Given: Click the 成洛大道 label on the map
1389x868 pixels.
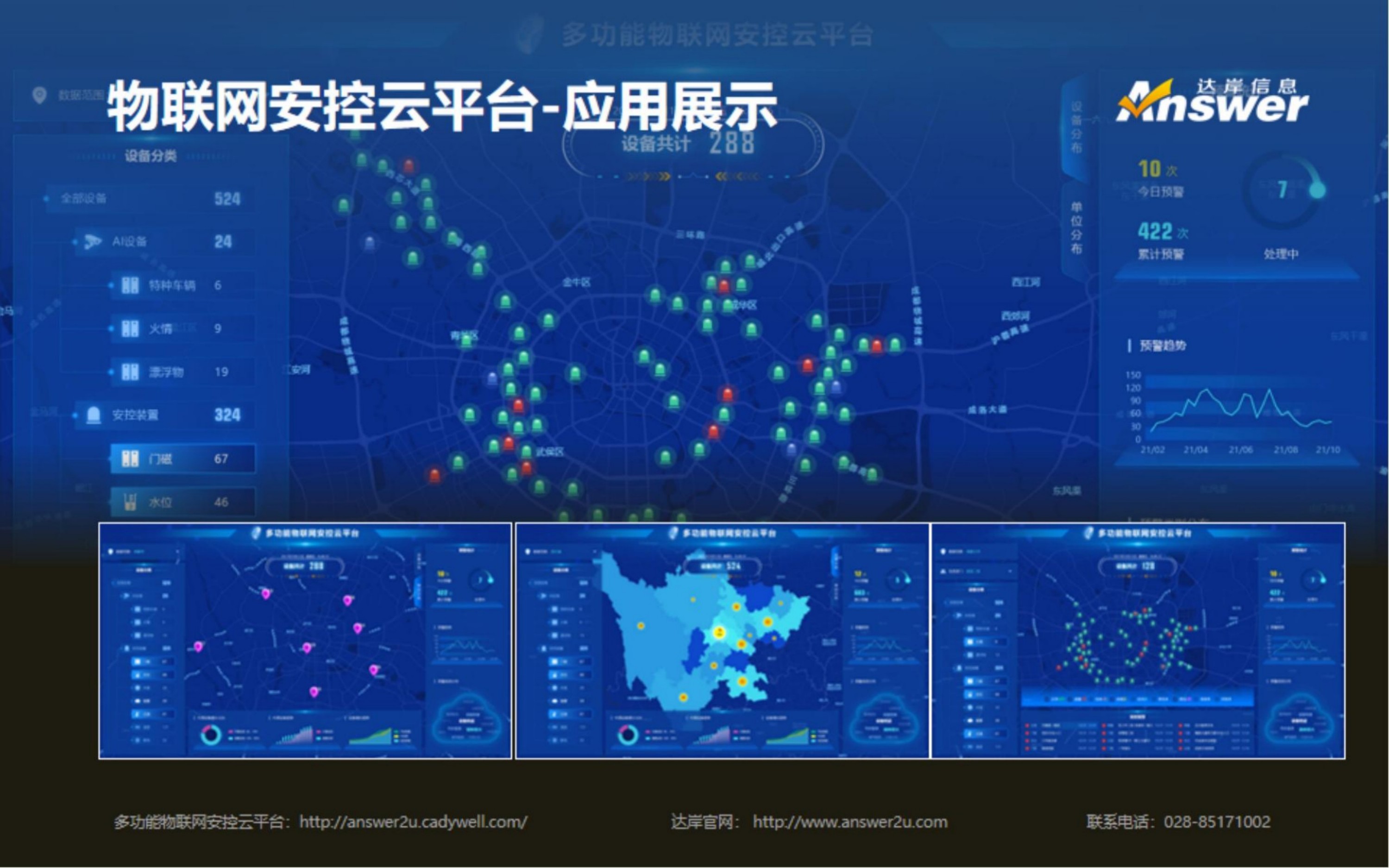Looking at the screenshot, I should pos(987,410).
